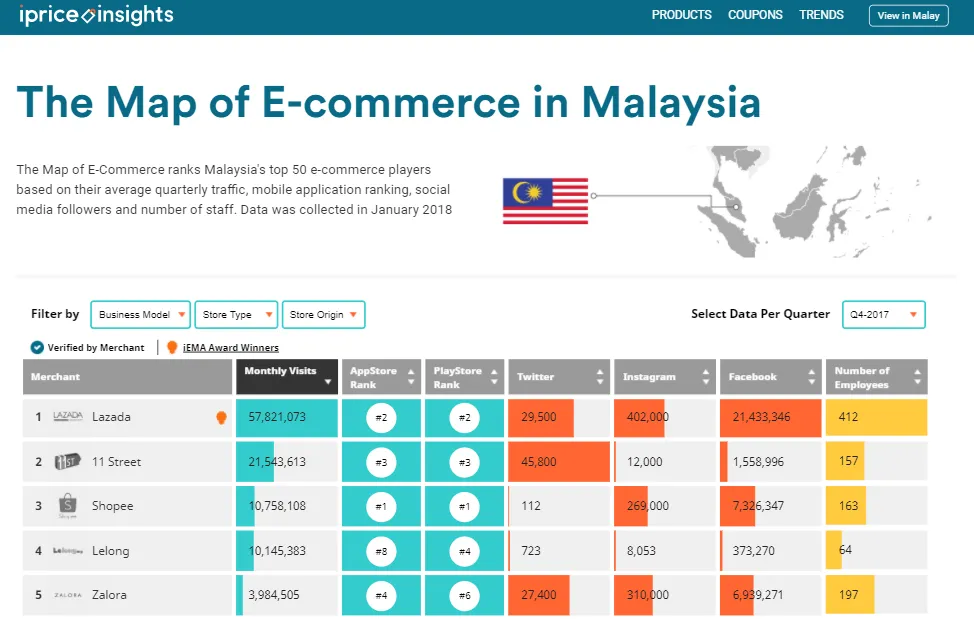Click the Malaysian flag image
Viewport: 974px width, 619px height.
pyautogui.click(x=545, y=201)
